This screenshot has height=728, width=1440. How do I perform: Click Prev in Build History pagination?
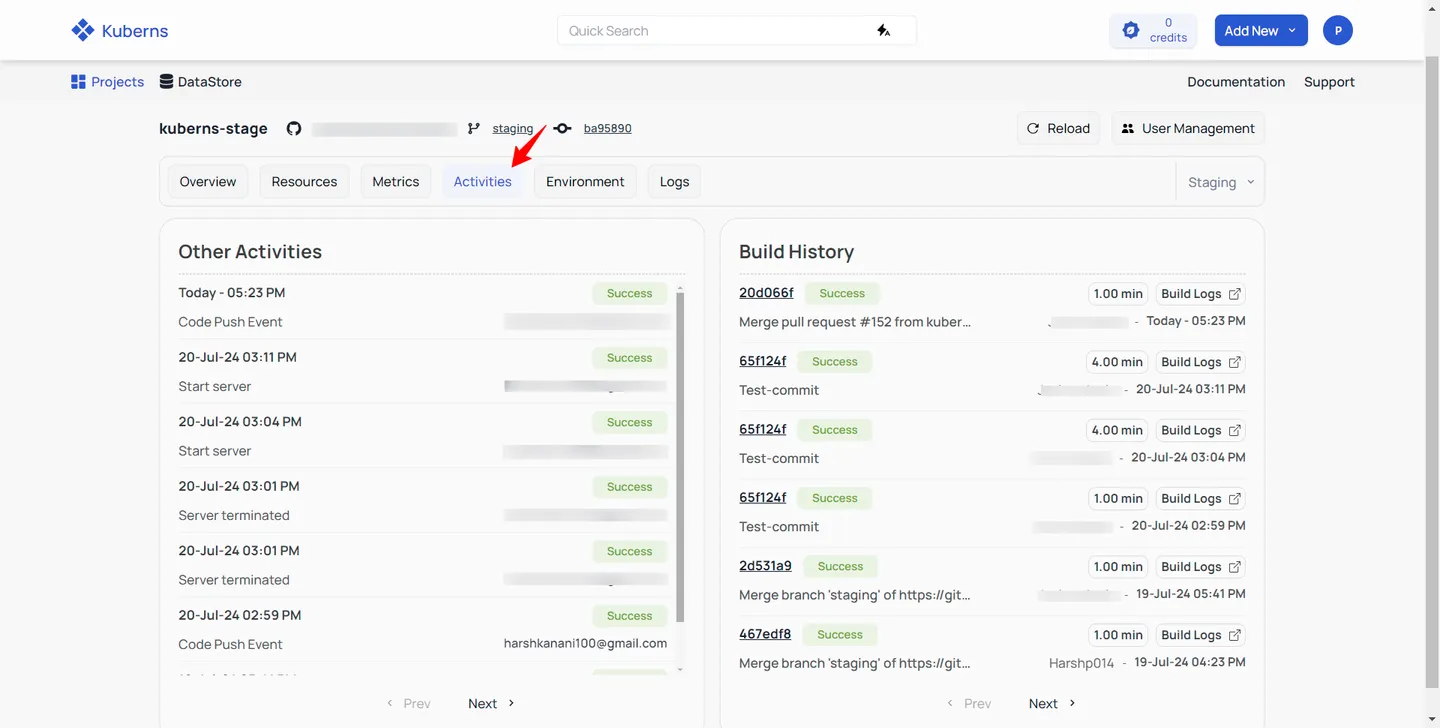[x=969, y=703]
